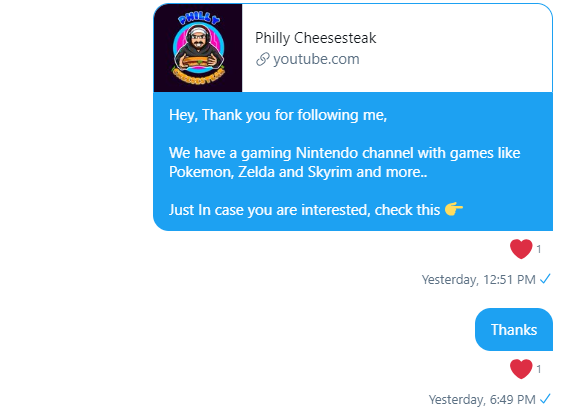This screenshot has width=566, height=420.
Task: Click the Yesterday, 12:51 PM timestamp
Action: coord(479,280)
